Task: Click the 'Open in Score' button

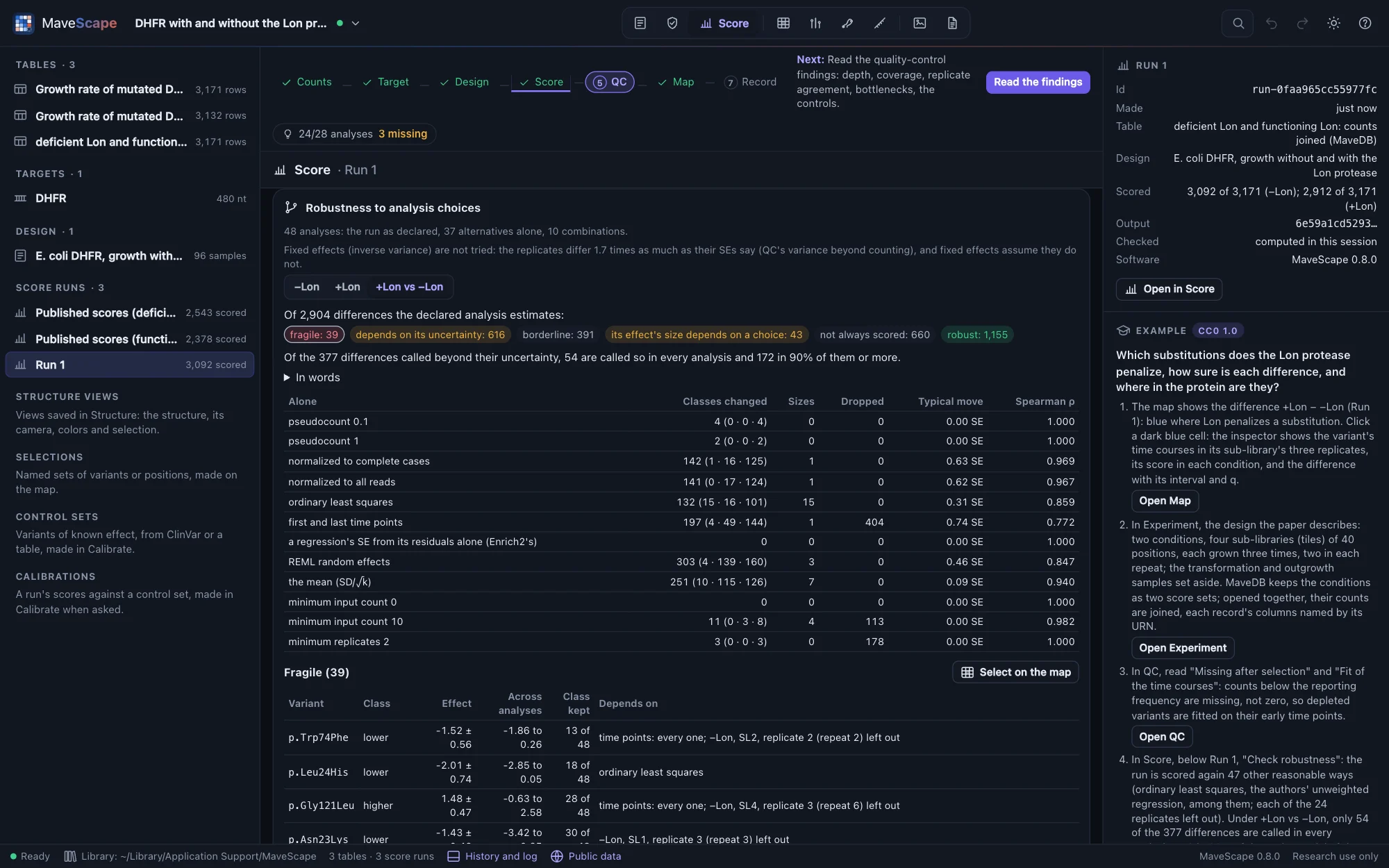Action: click(x=1169, y=289)
